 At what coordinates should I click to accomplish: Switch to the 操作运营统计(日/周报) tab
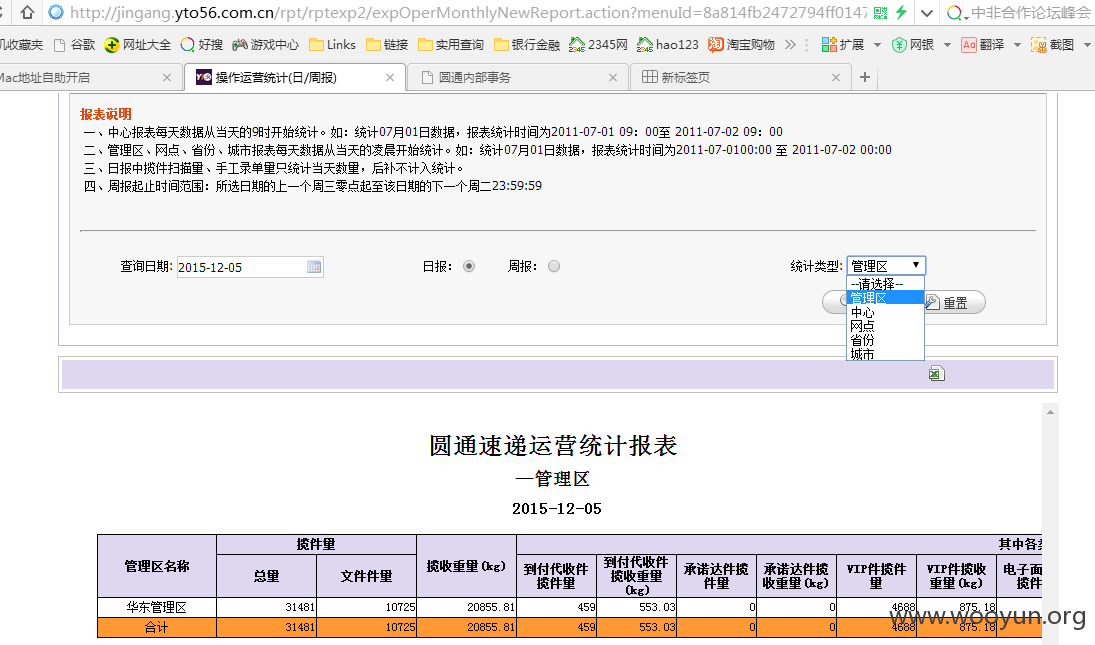294,77
